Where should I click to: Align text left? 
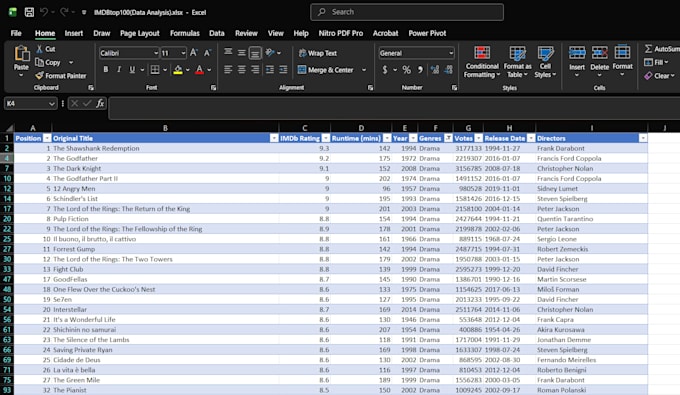click(228, 69)
